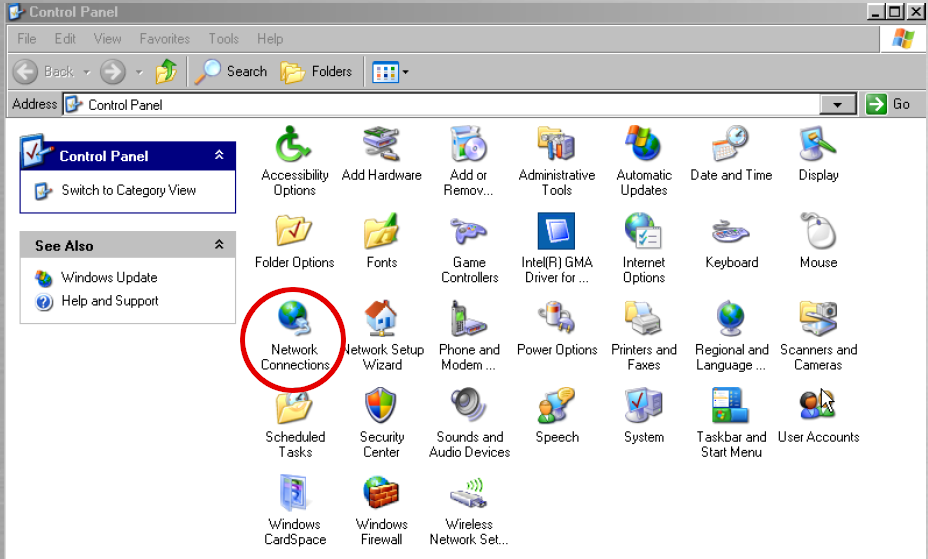
Task: Open Sounds and Audio Devices
Action: (x=469, y=408)
